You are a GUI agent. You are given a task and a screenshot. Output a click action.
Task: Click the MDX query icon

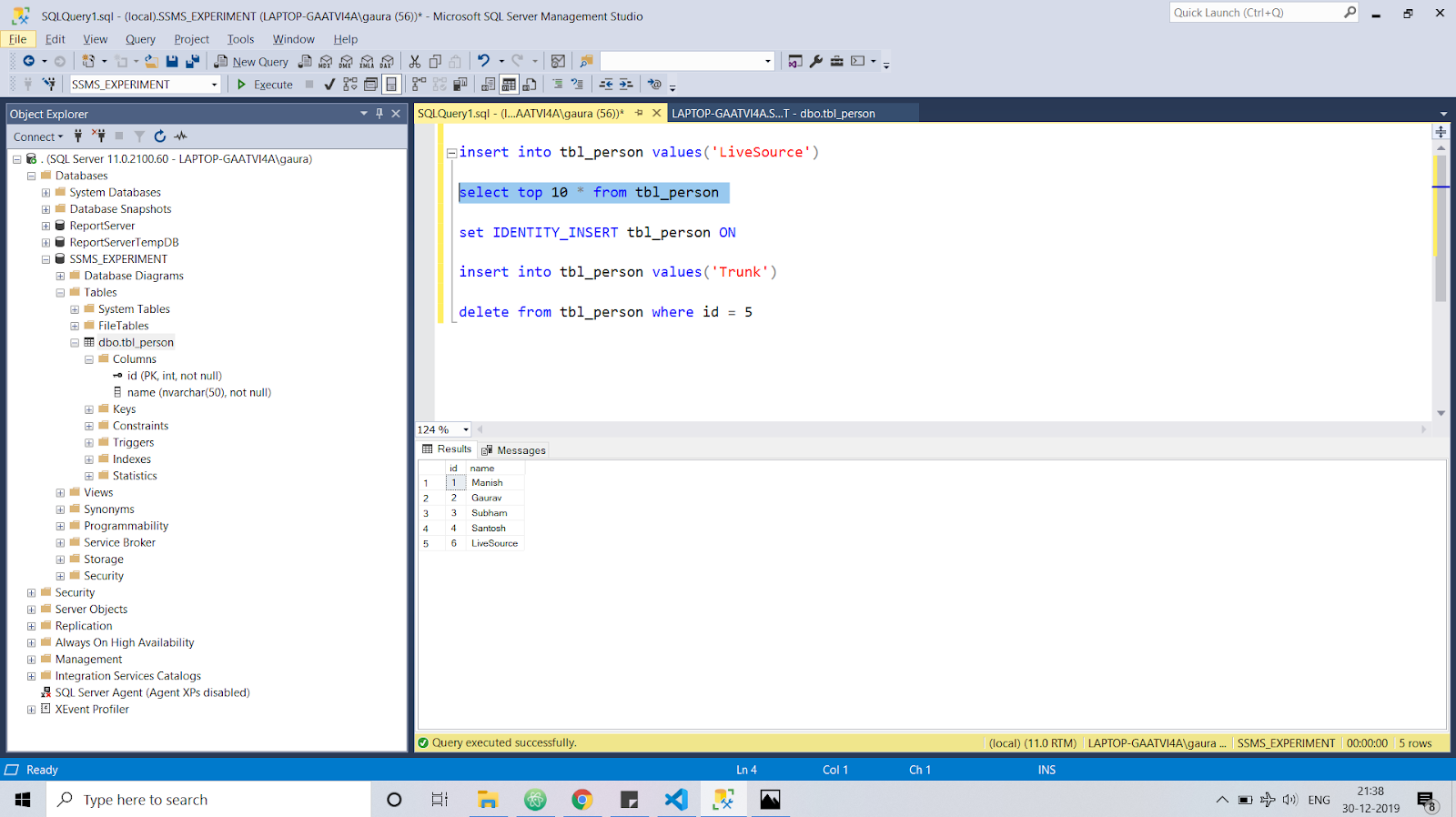coord(325,62)
